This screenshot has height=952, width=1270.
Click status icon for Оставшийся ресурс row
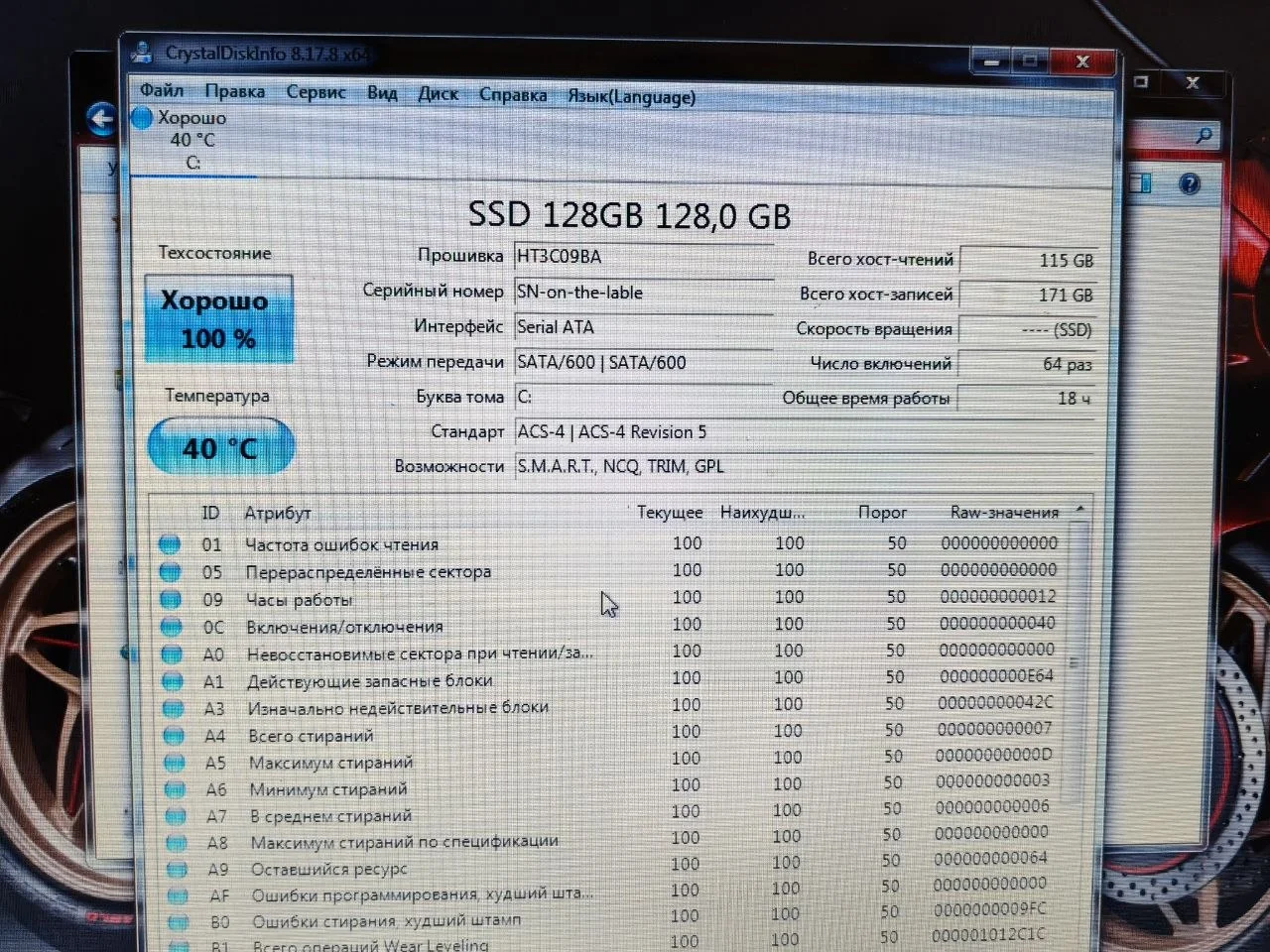point(177,870)
